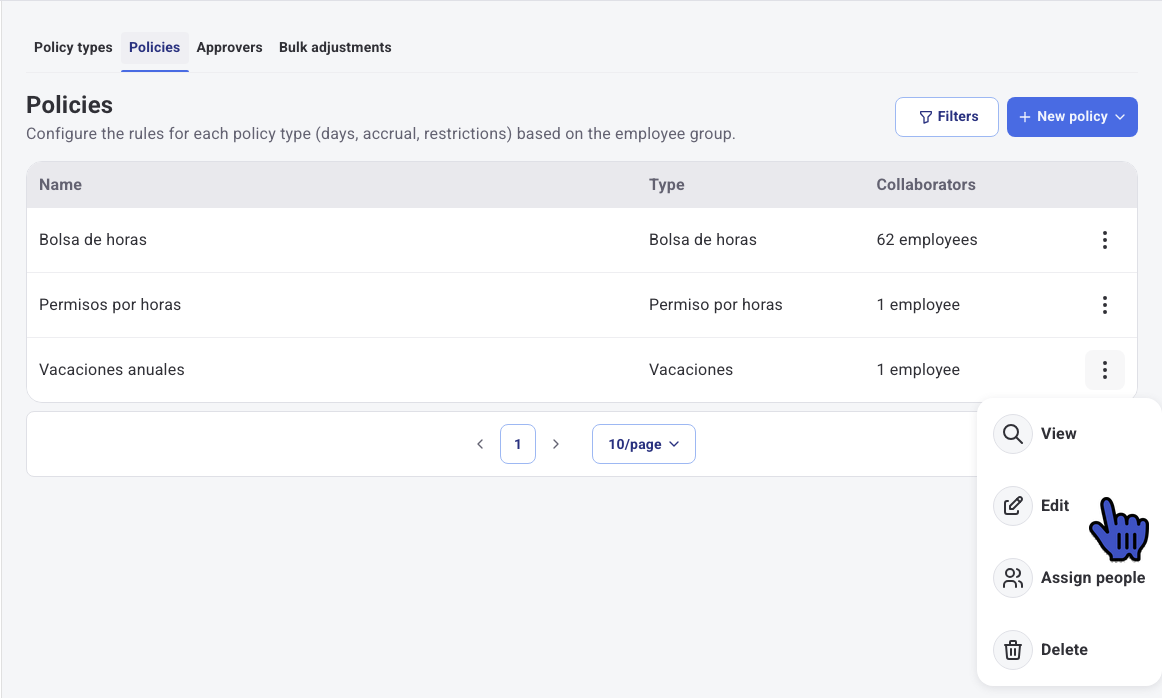Click the Permisos por horas policy name
The width and height of the screenshot is (1162, 698).
tap(110, 305)
